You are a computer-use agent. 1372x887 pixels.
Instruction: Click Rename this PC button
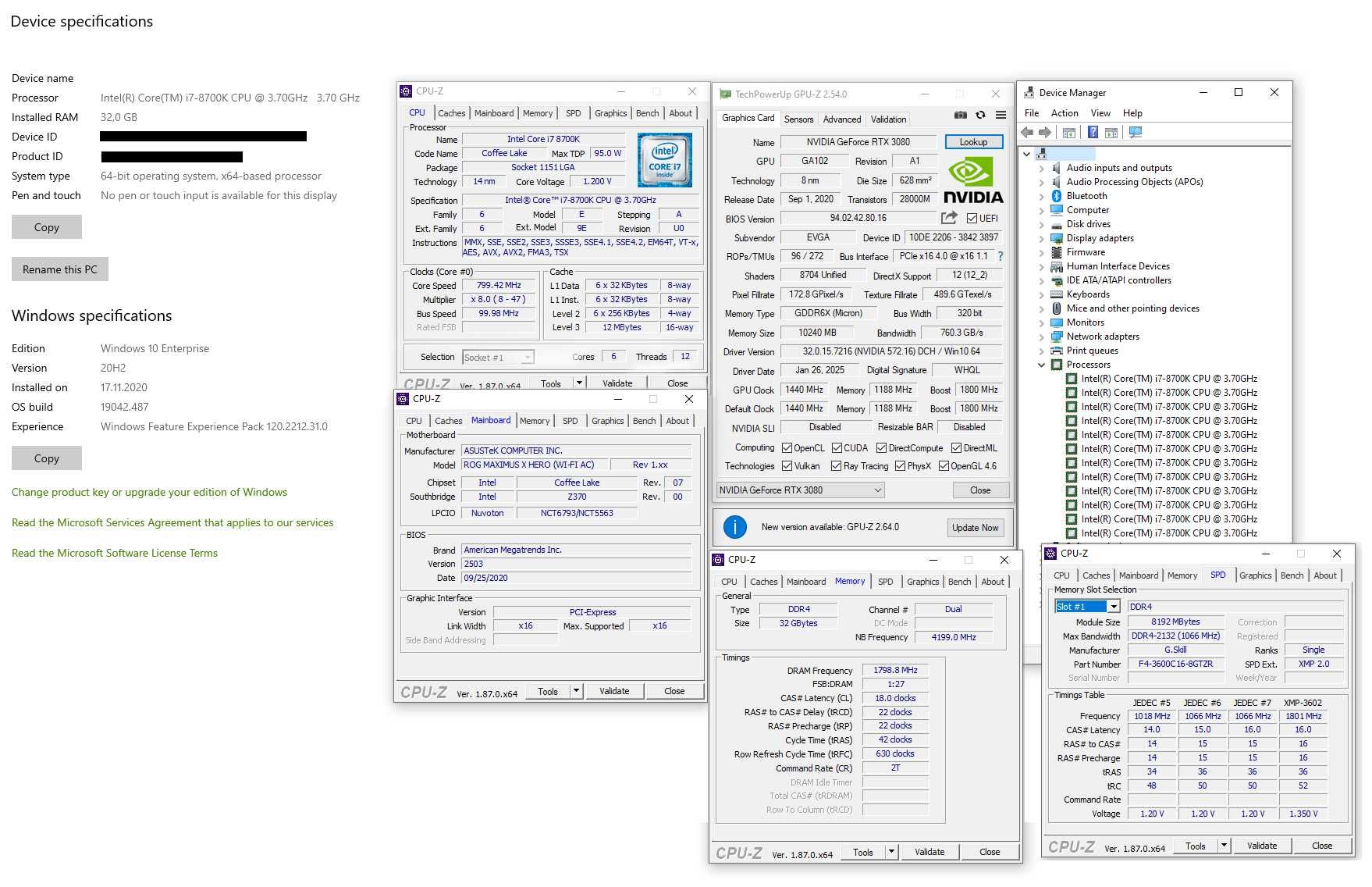(60, 269)
